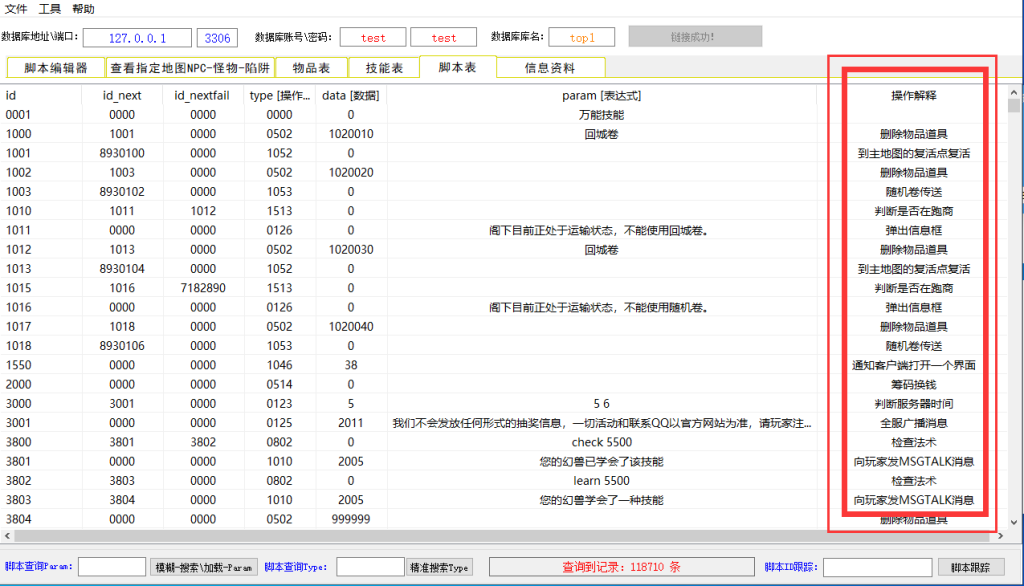Viewport: 1024px width, 586px height.
Task: Open the 文件 menu
Action: 16,8
